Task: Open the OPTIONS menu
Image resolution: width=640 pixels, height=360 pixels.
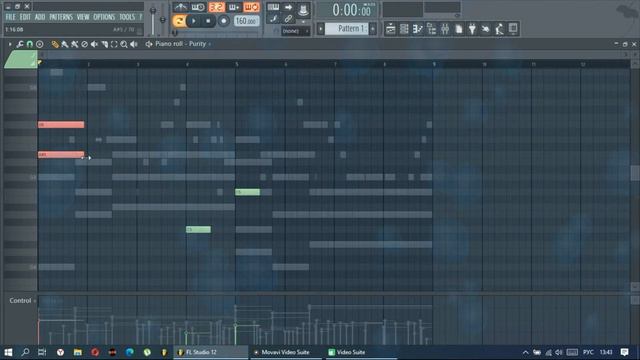Action: 104,17
